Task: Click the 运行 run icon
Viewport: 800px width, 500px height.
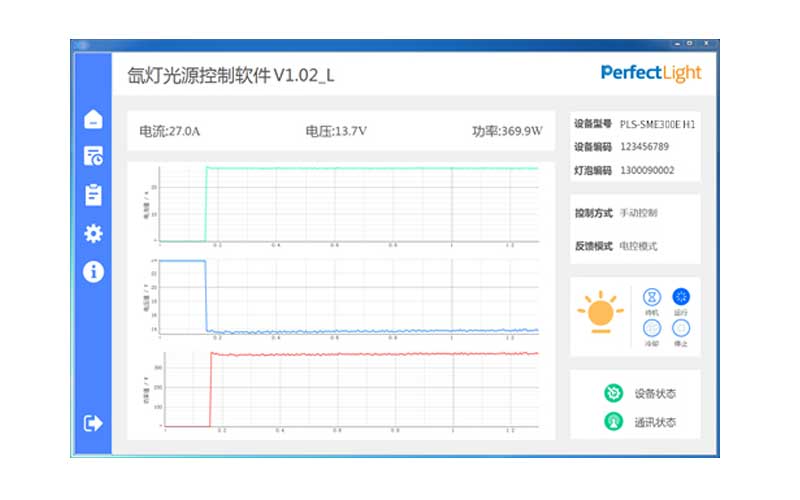Action: pos(681,297)
